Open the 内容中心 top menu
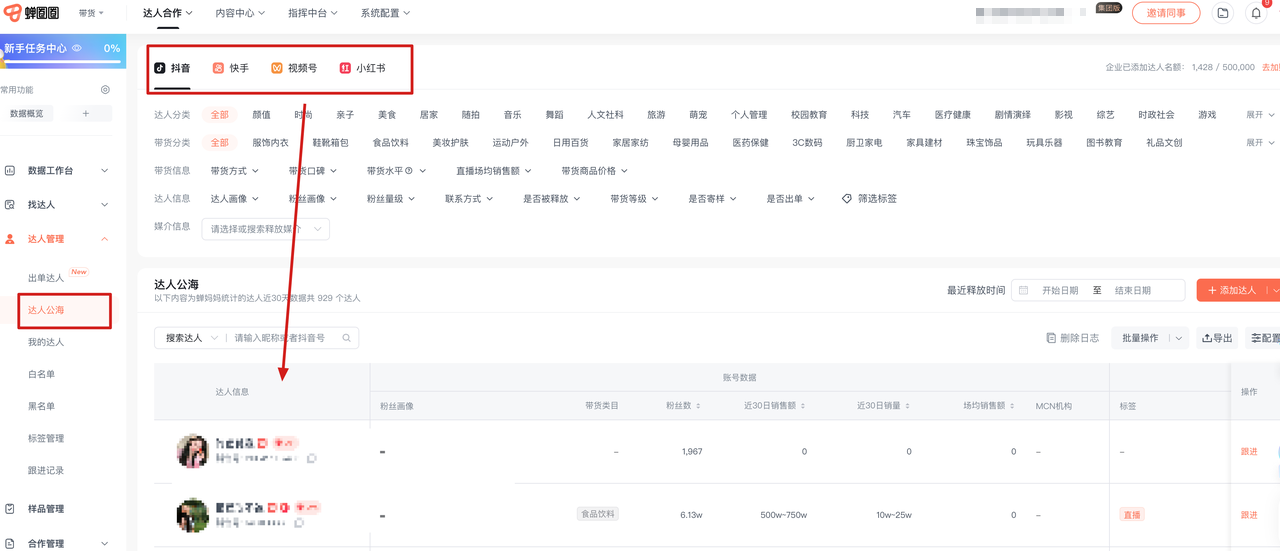1280x551 pixels. 240,13
